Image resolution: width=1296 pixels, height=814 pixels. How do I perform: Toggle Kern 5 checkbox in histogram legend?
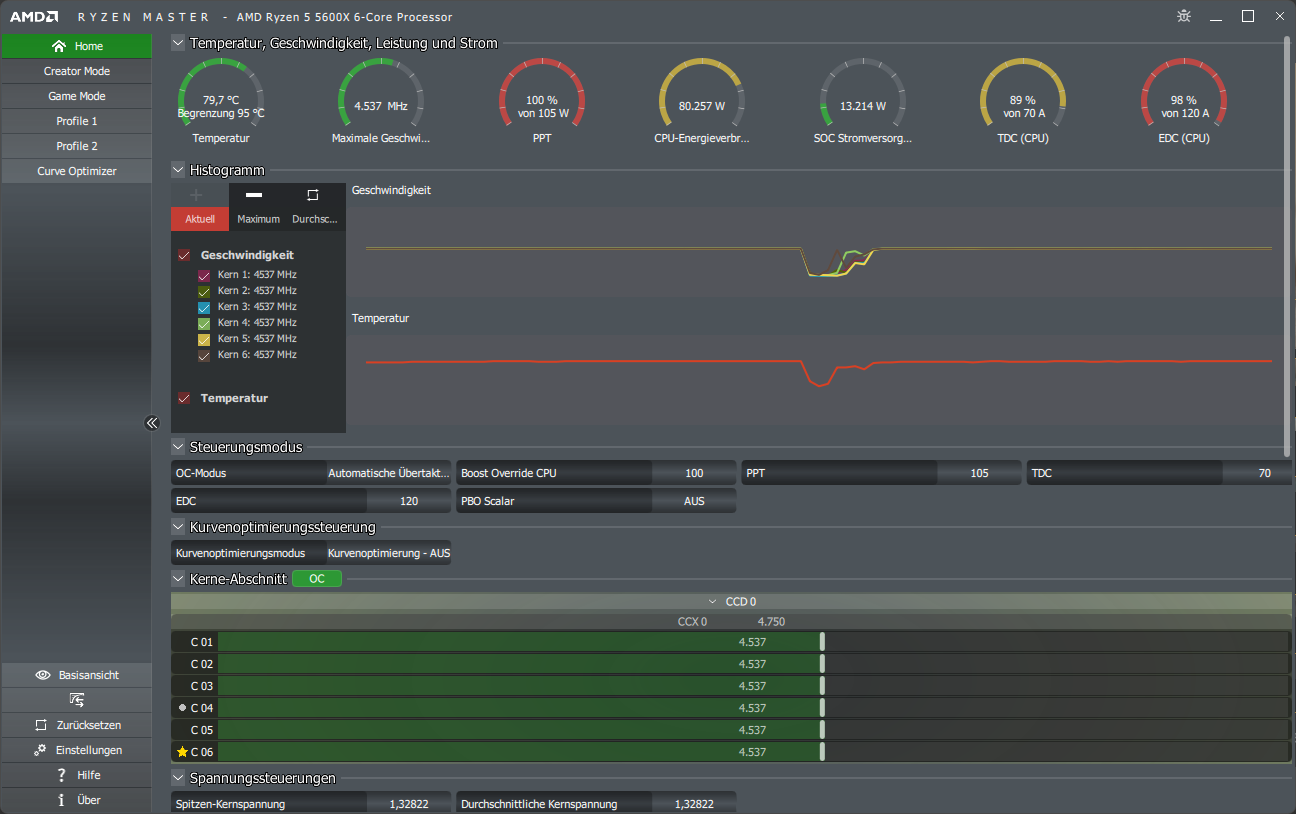(204, 339)
